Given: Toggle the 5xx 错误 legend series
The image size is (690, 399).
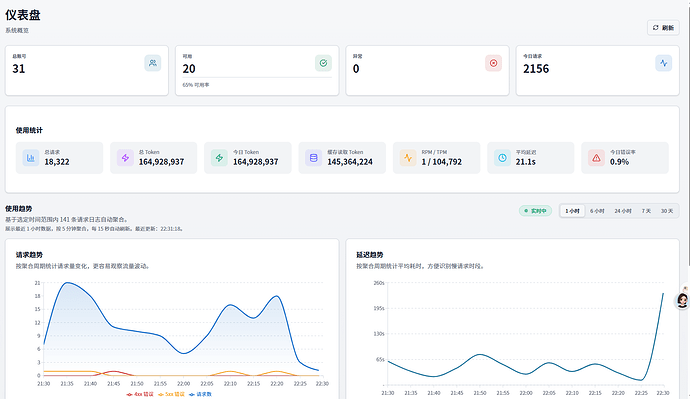Looking at the screenshot, I should pos(171,394).
